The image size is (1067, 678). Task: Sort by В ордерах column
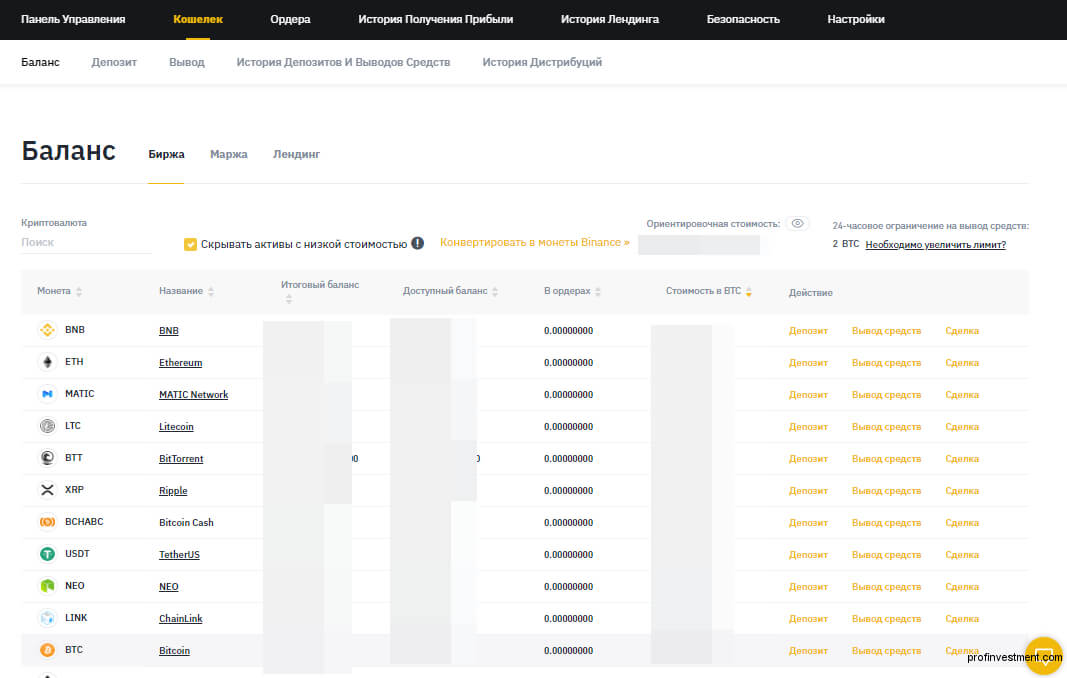[597, 291]
